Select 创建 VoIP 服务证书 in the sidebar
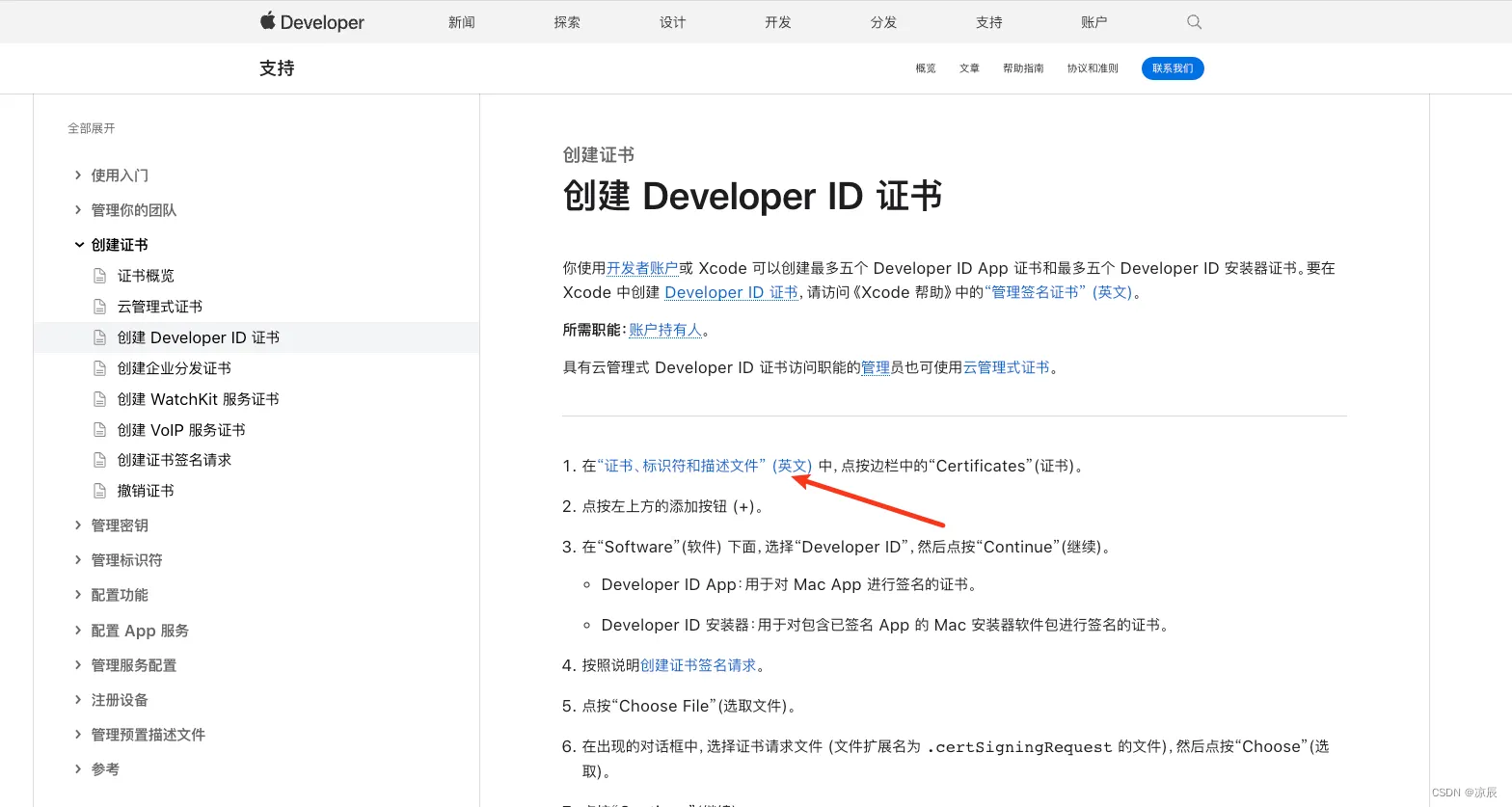This screenshot has height=807, width=1512. point(181,430)
